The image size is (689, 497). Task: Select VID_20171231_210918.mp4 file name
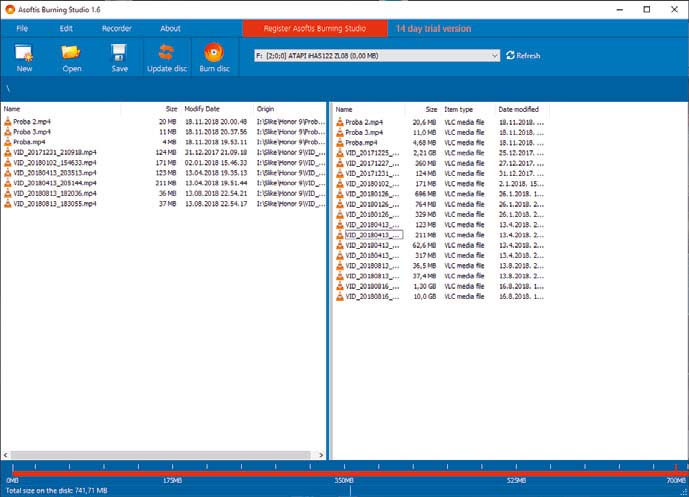(x=54, y=152)
